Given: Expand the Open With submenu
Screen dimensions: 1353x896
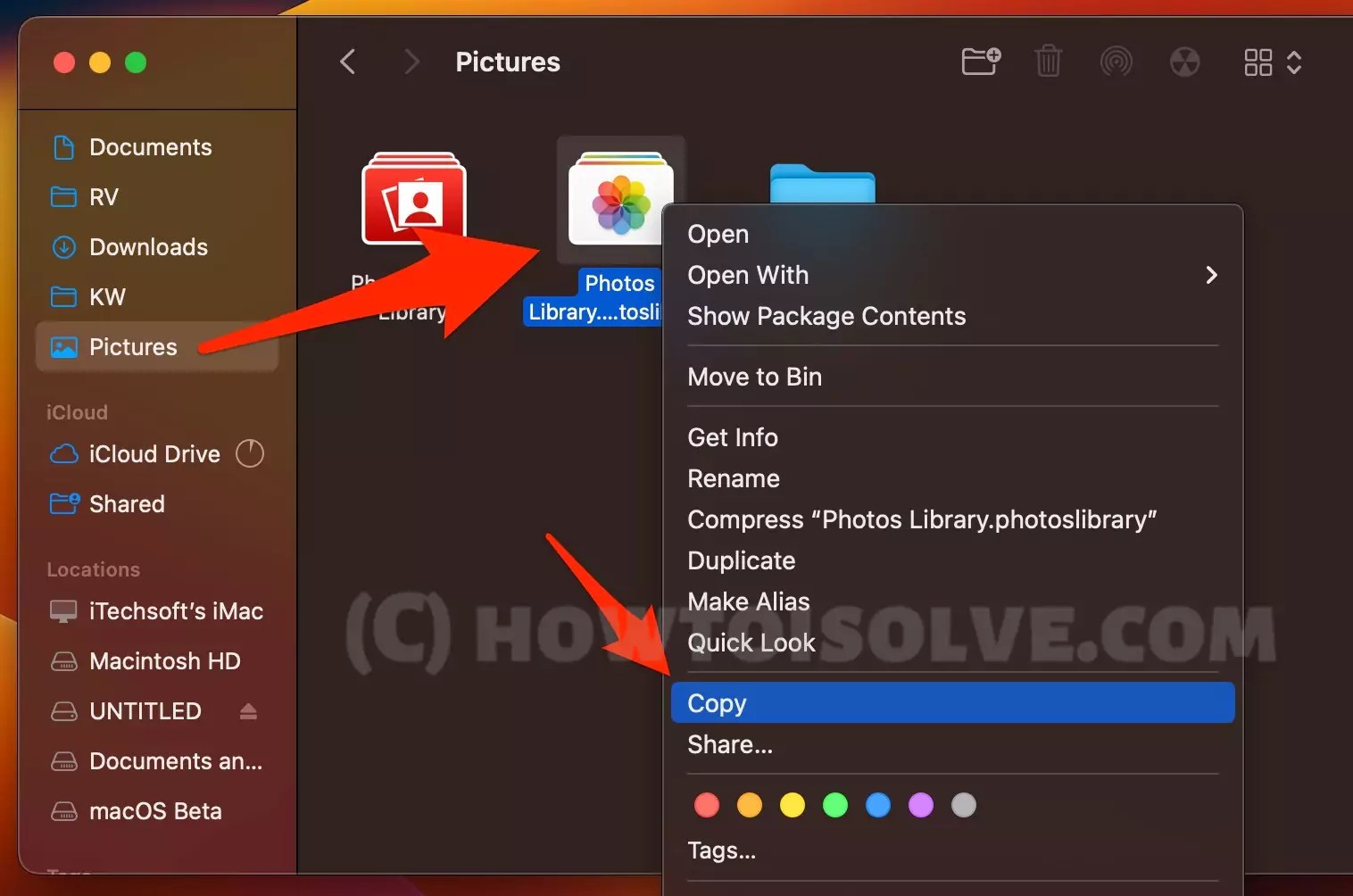Looking at the screenshot, I should [x=1211, y=275].
